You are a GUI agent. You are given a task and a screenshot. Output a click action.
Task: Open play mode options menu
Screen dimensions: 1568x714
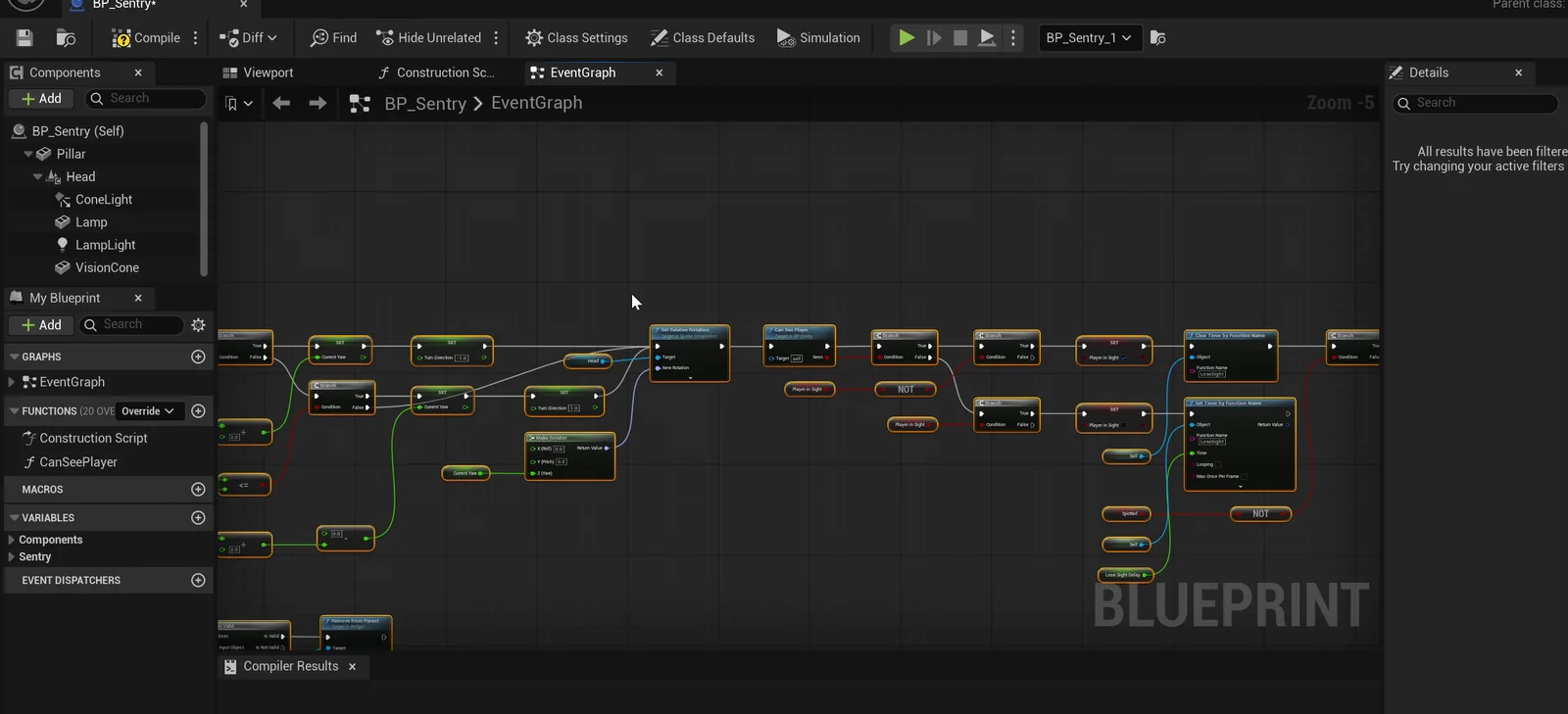(x=1013, y=38)
